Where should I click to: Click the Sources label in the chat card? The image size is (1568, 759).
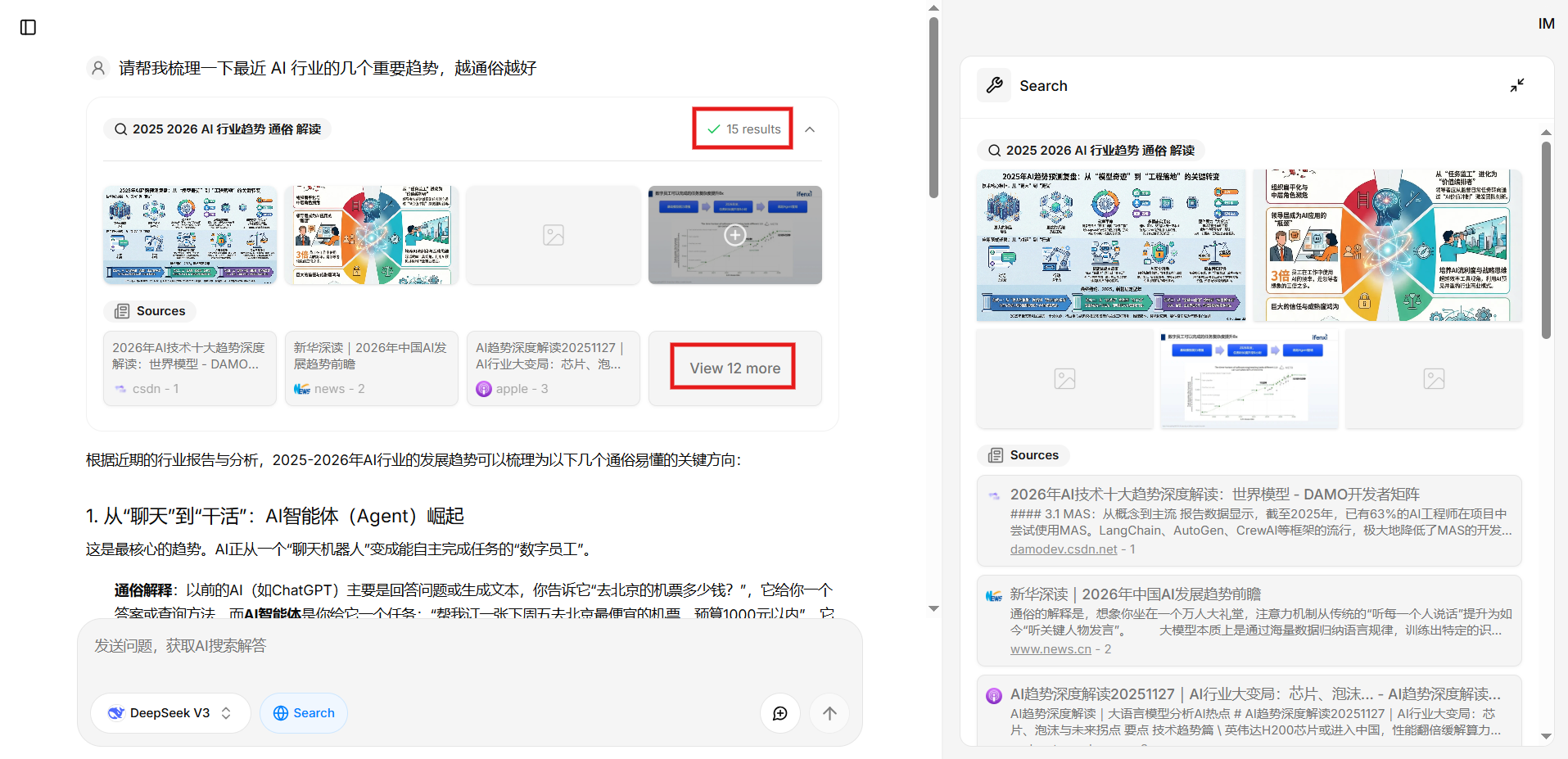tap(160, 311)
